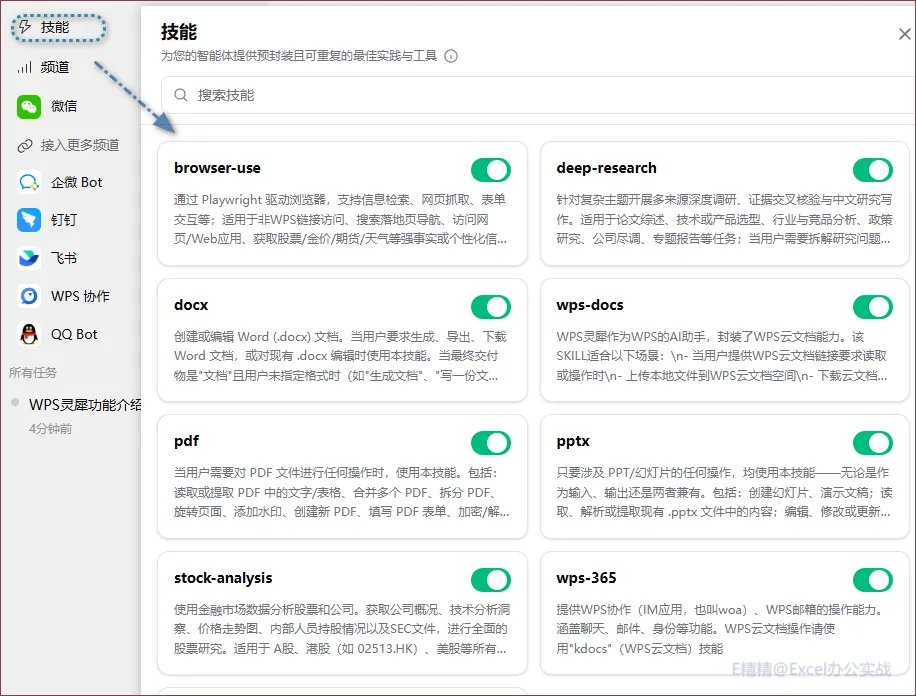
Task: Click the magnifier icon in the search box
Action: [181, 95]
